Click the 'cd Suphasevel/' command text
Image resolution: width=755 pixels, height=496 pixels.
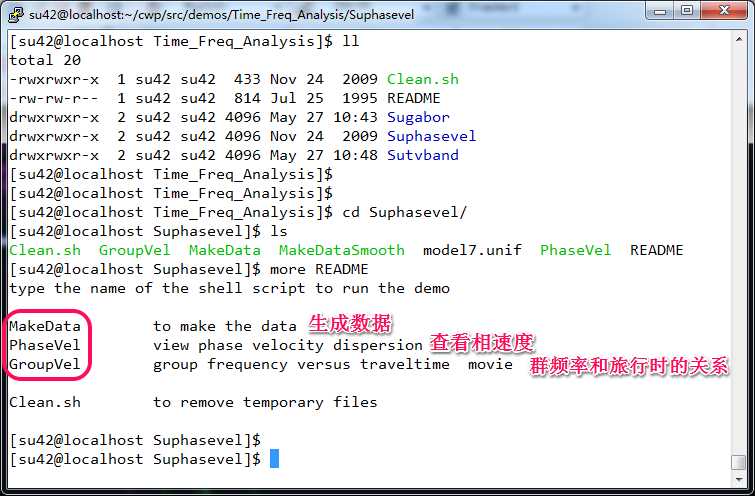[404, 212]
